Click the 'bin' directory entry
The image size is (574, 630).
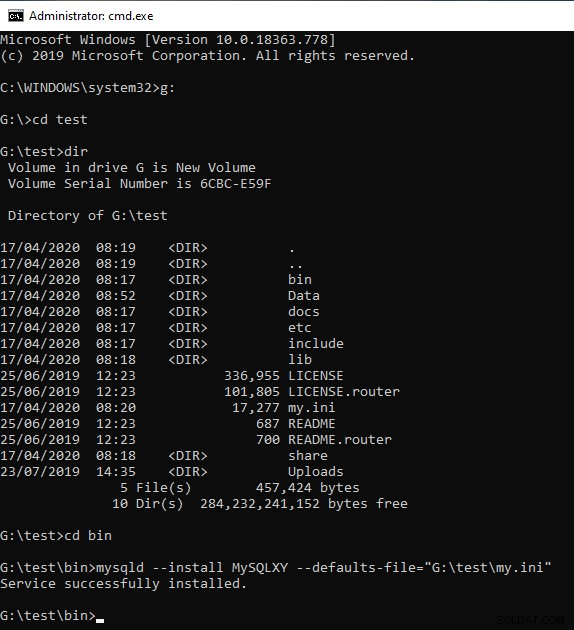click(x=300, y=280)
